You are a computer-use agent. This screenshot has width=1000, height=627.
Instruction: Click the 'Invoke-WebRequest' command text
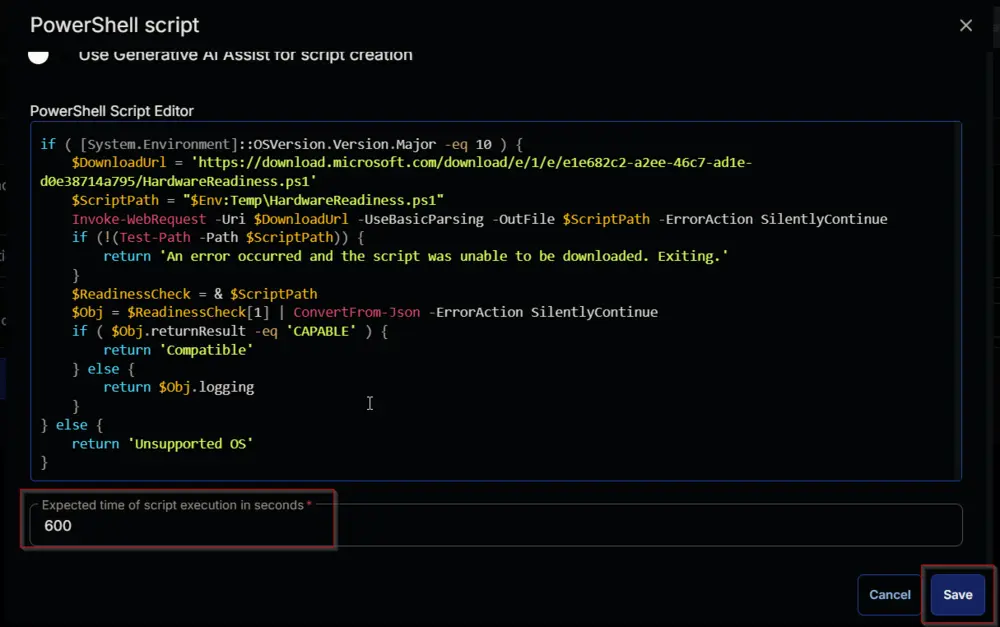click(139, 219)
